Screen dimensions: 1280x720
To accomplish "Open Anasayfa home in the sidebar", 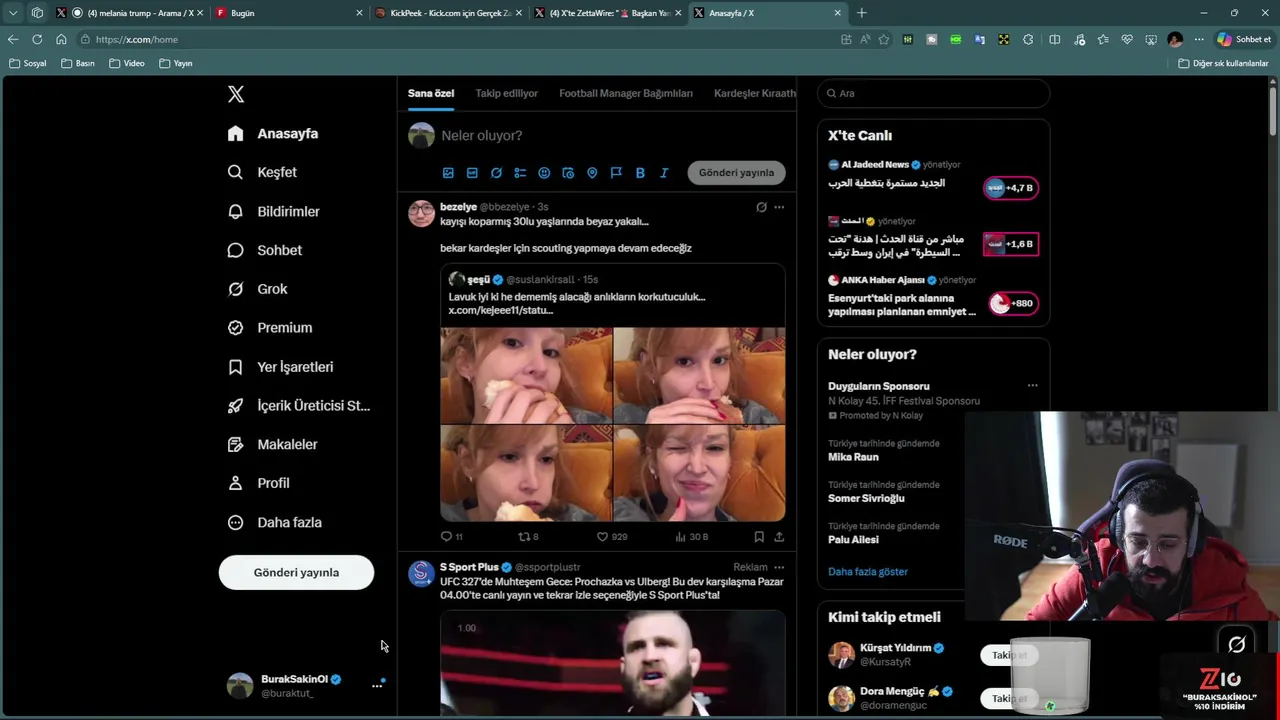I will tap(273, 133).
